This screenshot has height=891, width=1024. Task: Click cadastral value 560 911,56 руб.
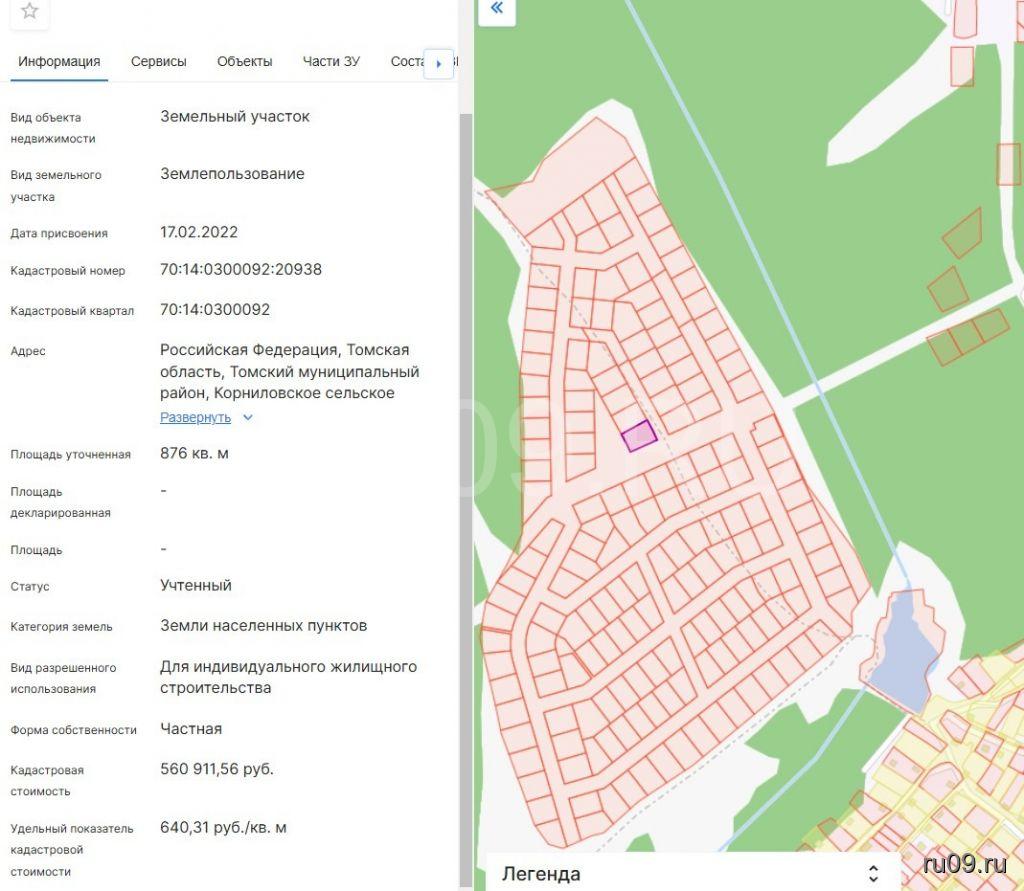tap(217, 769)
